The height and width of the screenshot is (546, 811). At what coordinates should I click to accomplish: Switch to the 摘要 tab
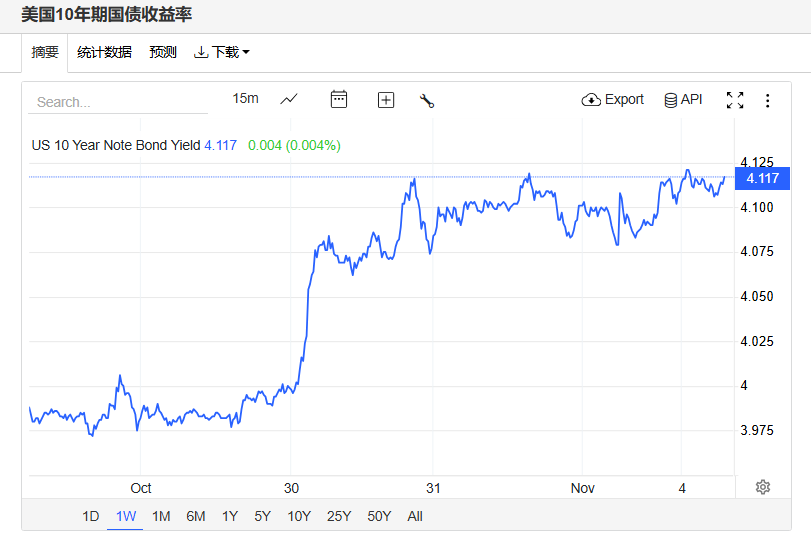45,52
